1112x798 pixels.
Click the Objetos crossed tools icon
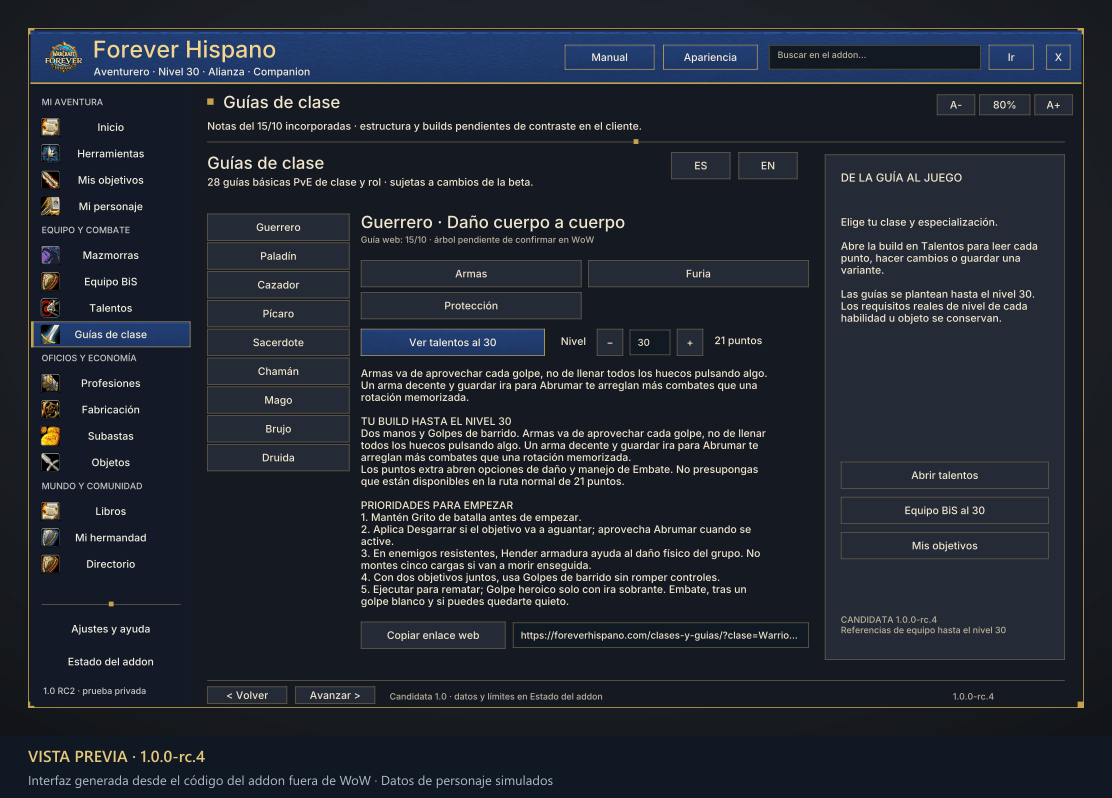point(50,462)
